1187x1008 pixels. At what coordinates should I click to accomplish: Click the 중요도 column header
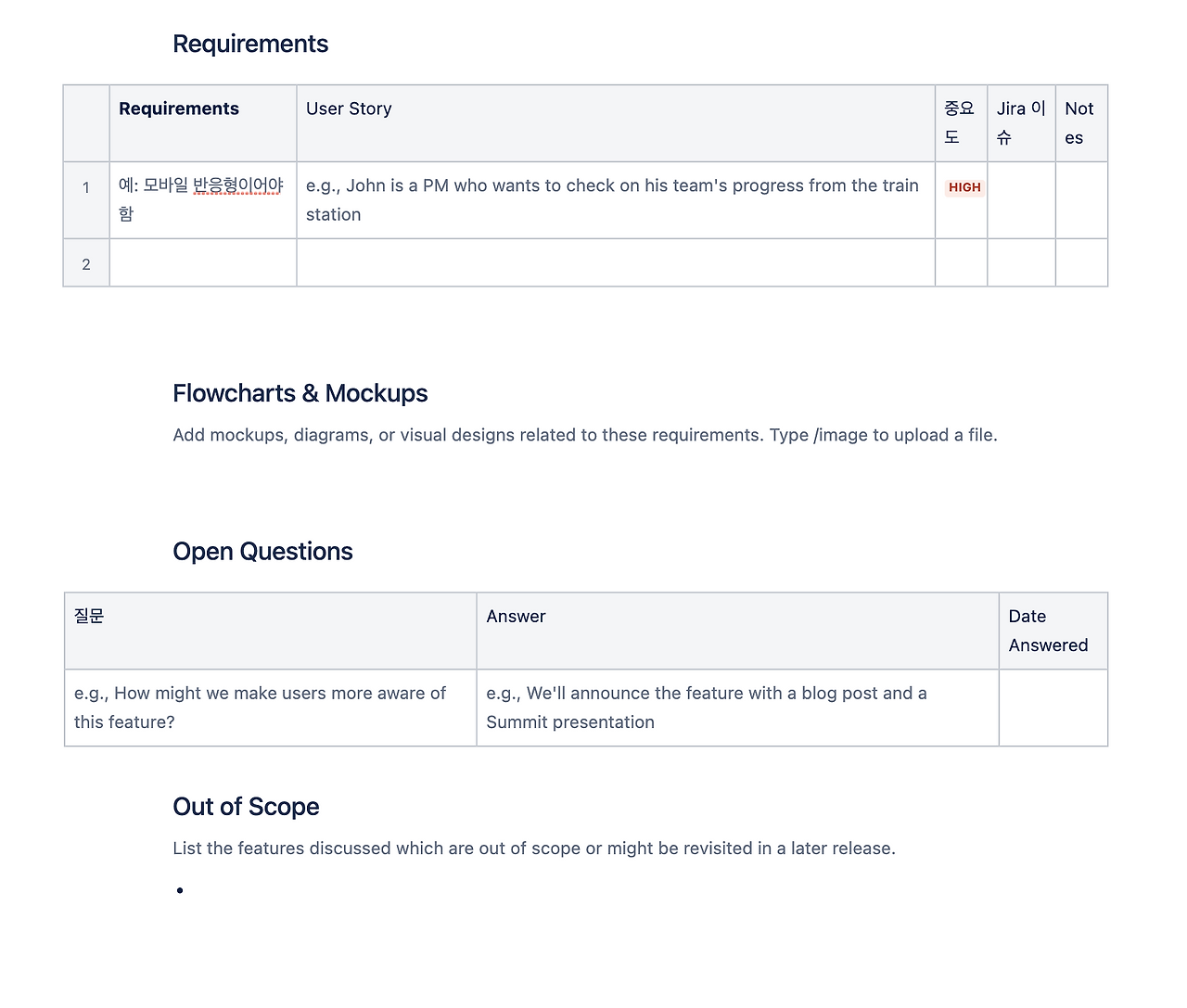(960, 122)
